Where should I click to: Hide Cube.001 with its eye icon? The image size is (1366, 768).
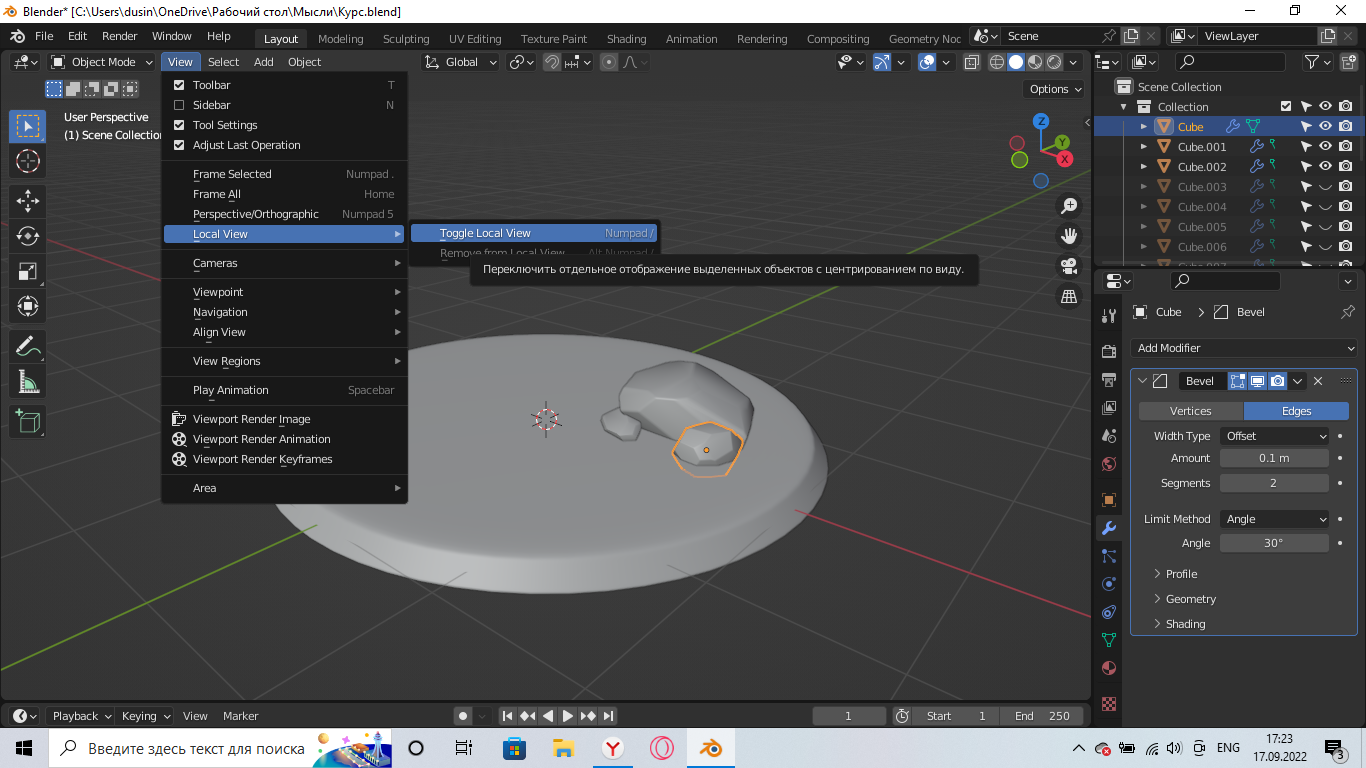[1325, 147]
